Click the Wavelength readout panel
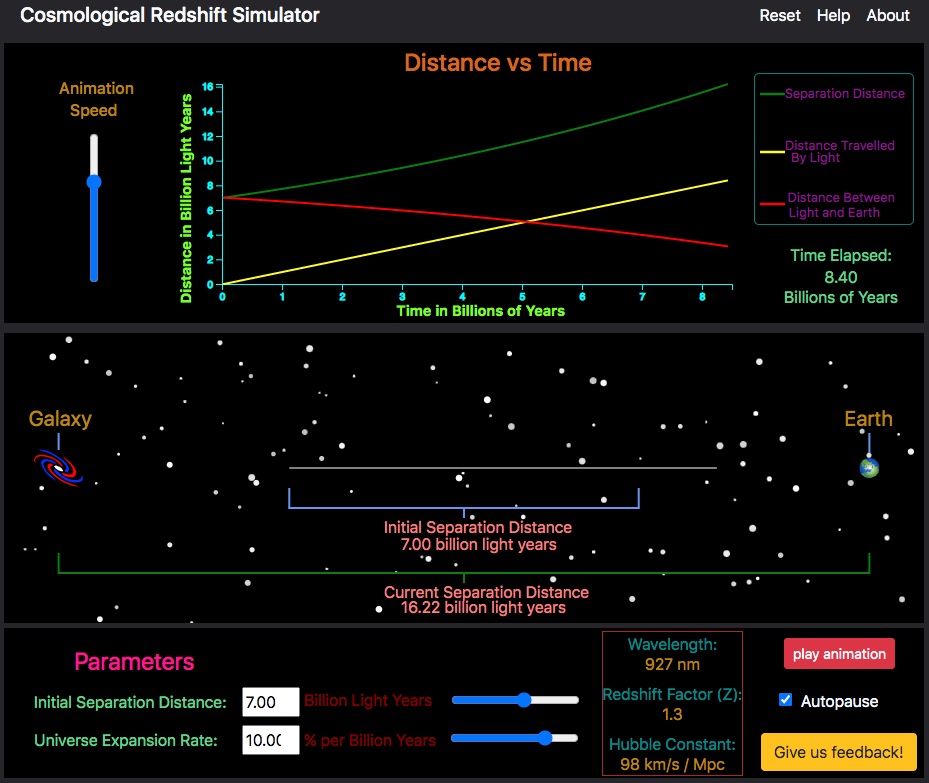Image resolution: width=929 pixels, height=783 pixels. [672, 652]
